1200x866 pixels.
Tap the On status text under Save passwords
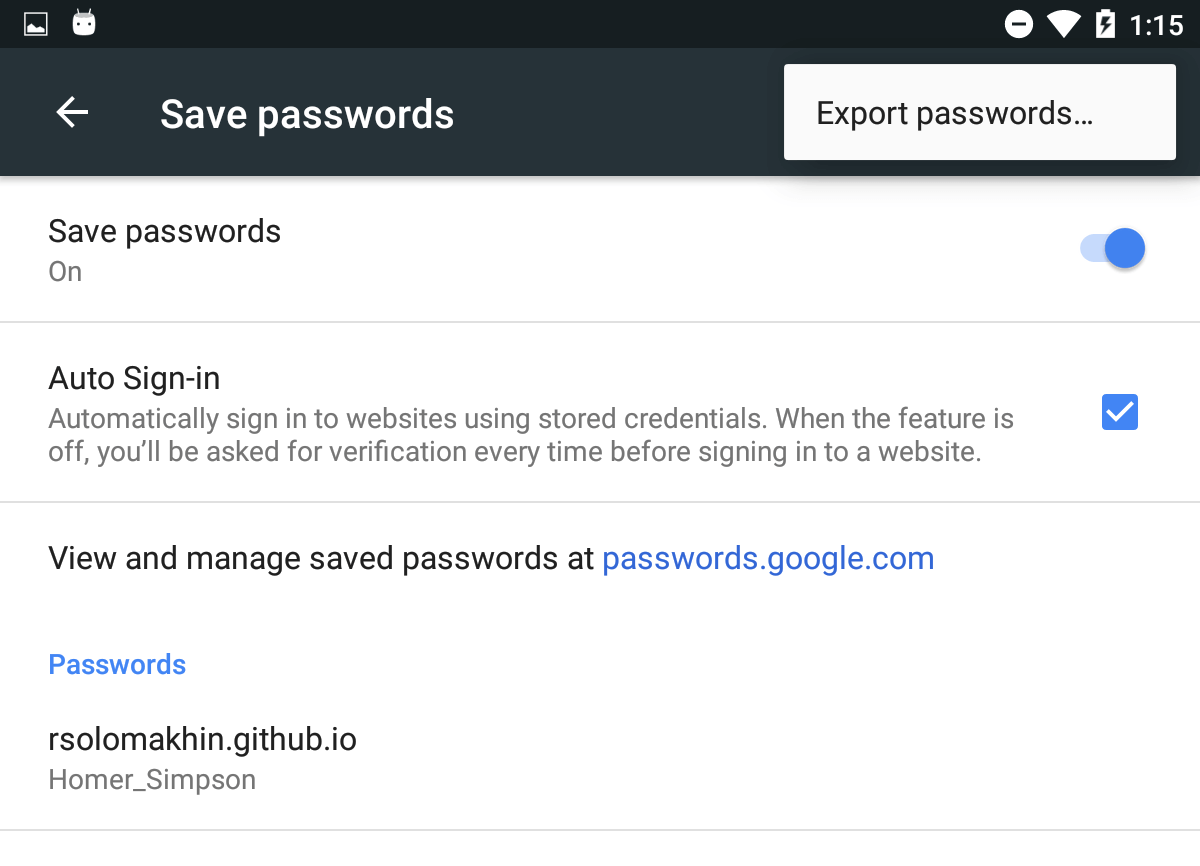(65, 272)
